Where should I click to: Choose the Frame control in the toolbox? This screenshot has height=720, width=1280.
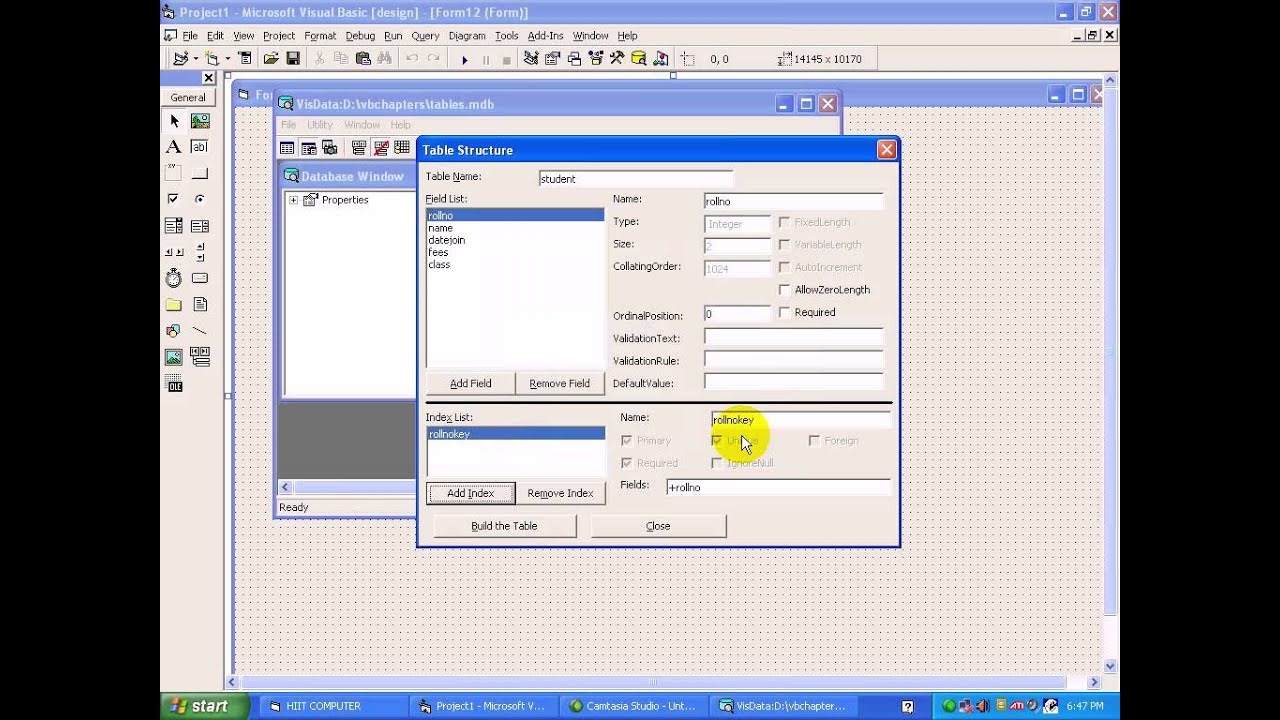pos(174,173)
